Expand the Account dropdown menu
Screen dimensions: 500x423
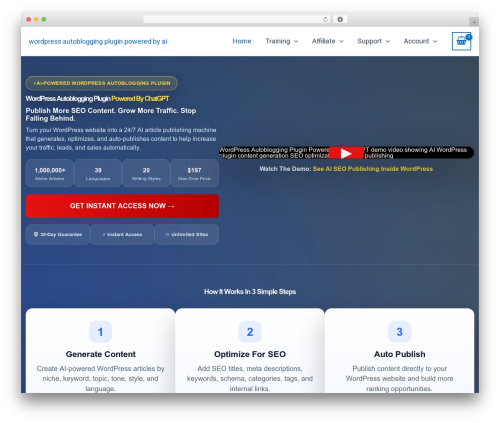pyautogui.click(x=420, y=41)
